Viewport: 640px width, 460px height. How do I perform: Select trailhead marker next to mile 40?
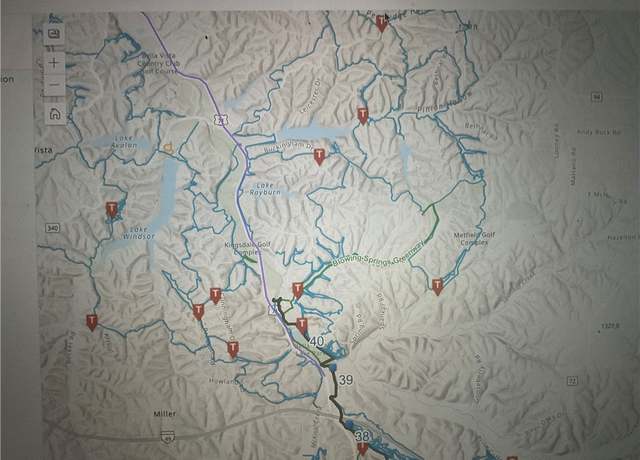(301, 327)
